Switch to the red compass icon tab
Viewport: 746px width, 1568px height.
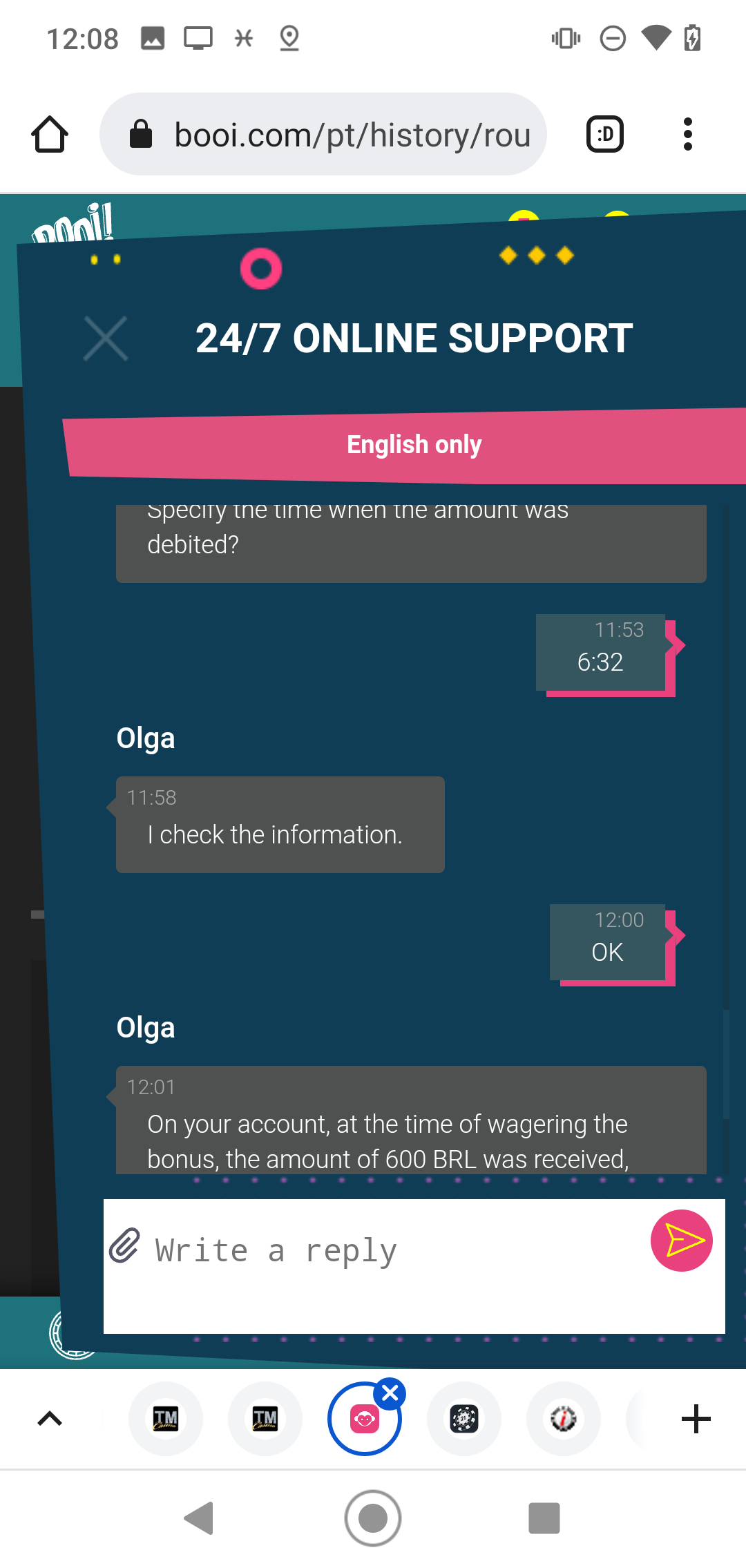[x=564, y=1419]
